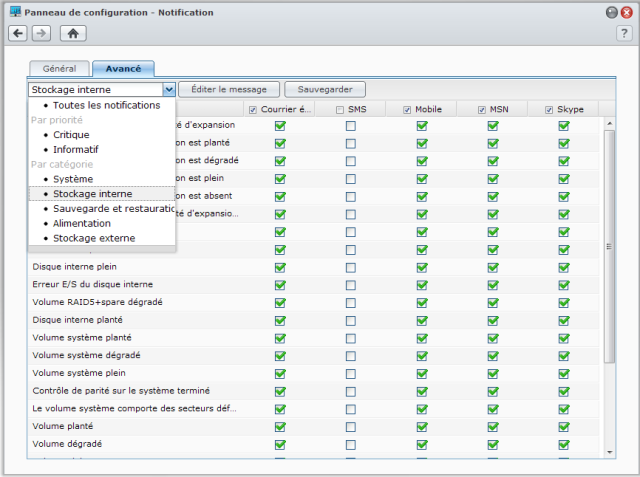Screen dimensions: 640x477
Task: Choose Critique priority from the list
Action: click(71, 134)
